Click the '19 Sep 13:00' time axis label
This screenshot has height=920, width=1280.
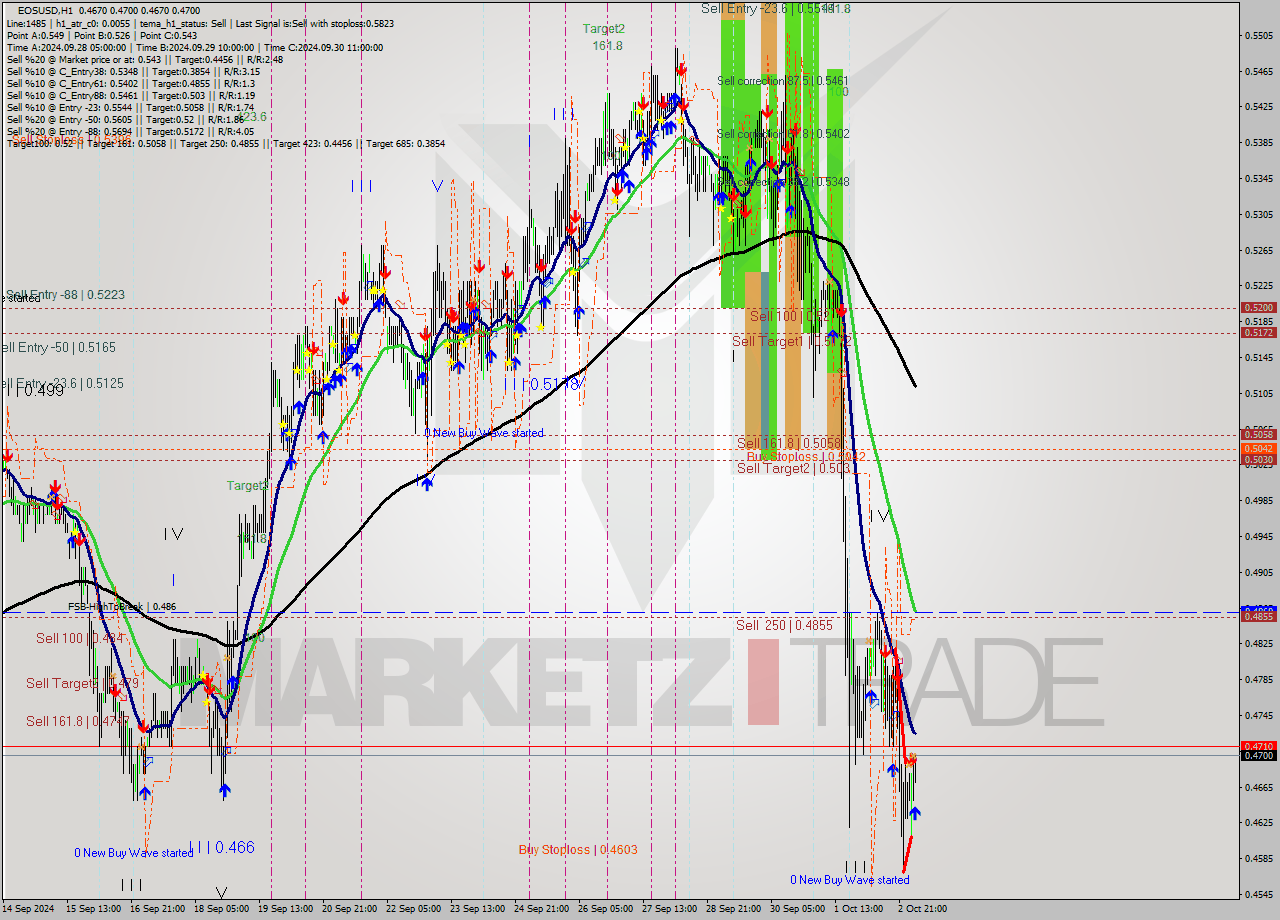point(283,909)
